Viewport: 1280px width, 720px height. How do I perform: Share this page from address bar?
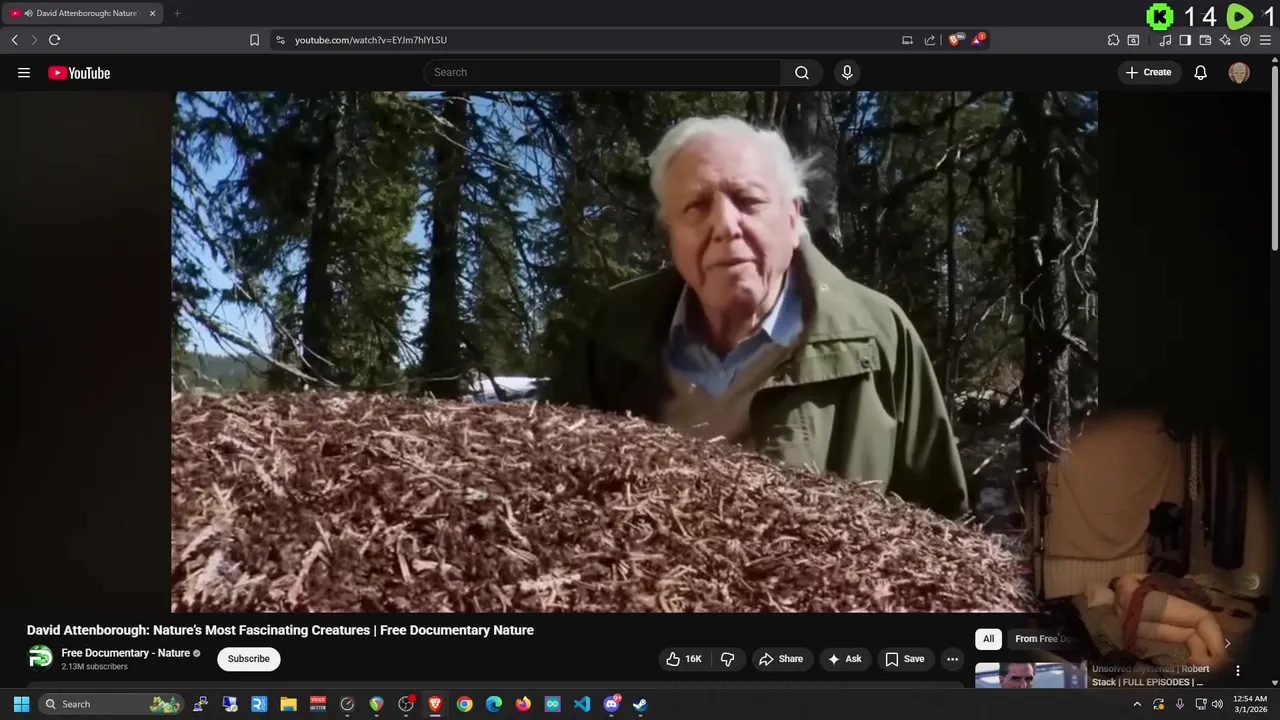930,40
